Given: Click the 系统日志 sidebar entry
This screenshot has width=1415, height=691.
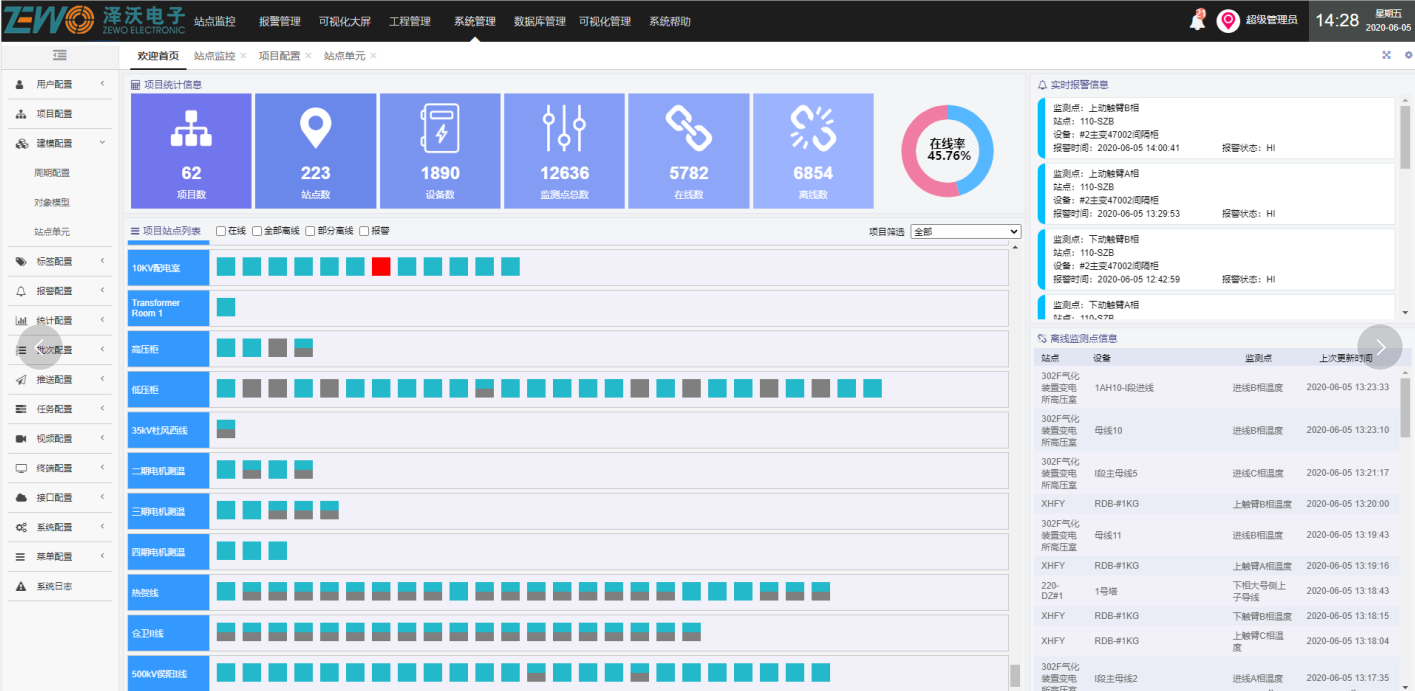Looking at the screenshot, I should click(54, 587).
